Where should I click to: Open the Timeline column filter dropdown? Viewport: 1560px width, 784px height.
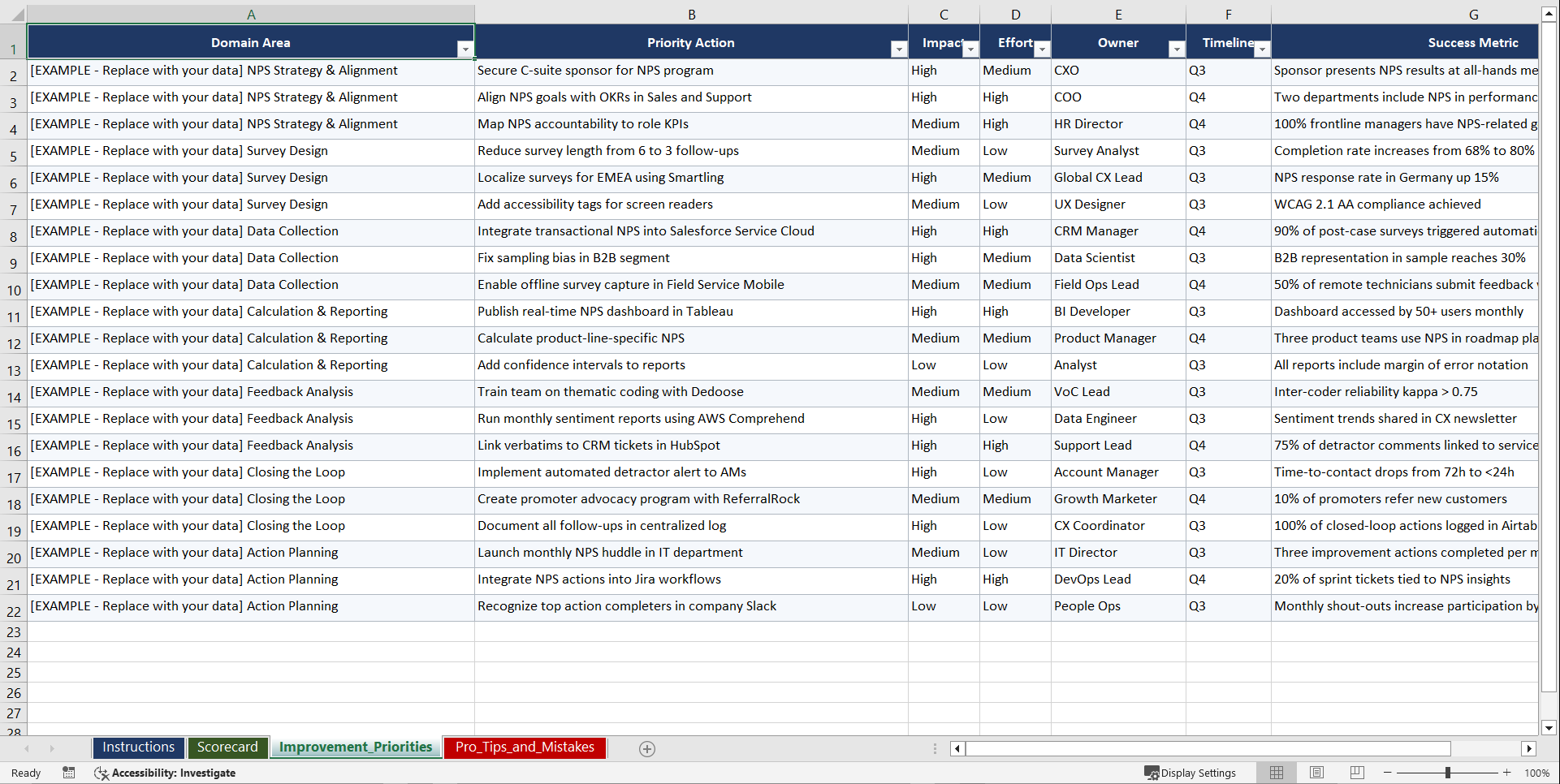pos(1261,50)
